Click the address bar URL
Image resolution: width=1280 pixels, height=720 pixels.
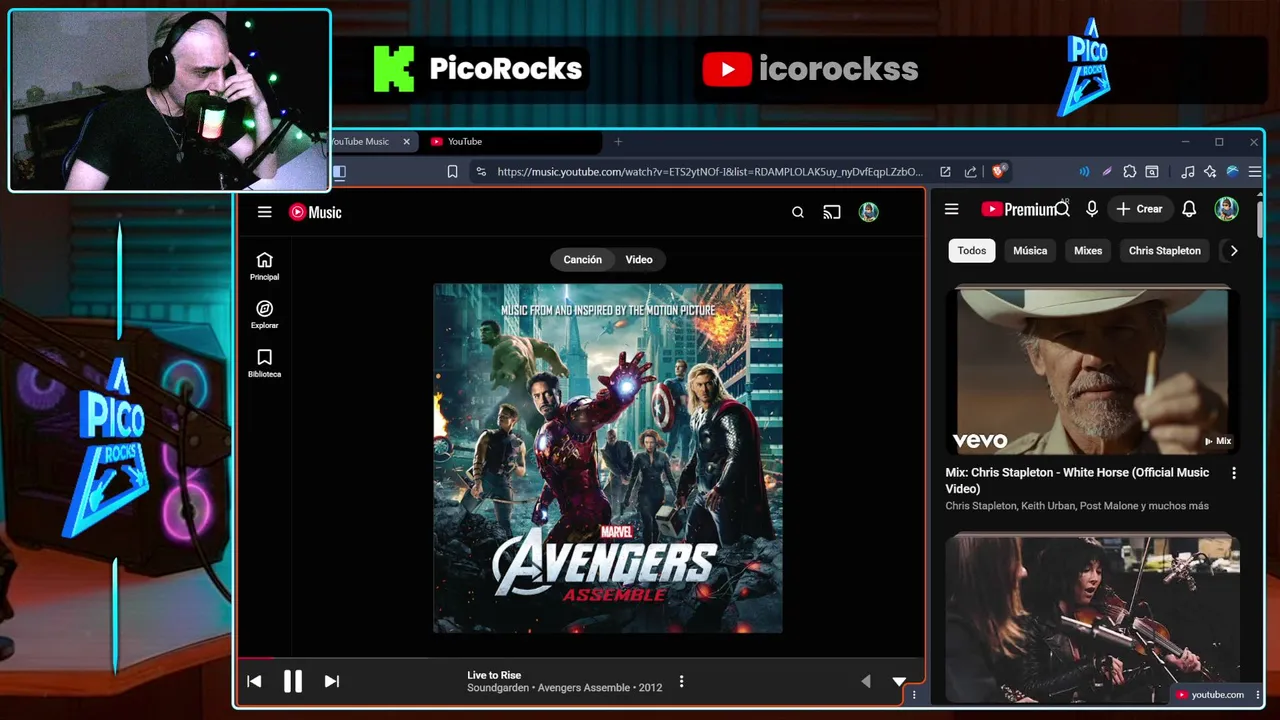pyautogui.click(x=710, y=172)
